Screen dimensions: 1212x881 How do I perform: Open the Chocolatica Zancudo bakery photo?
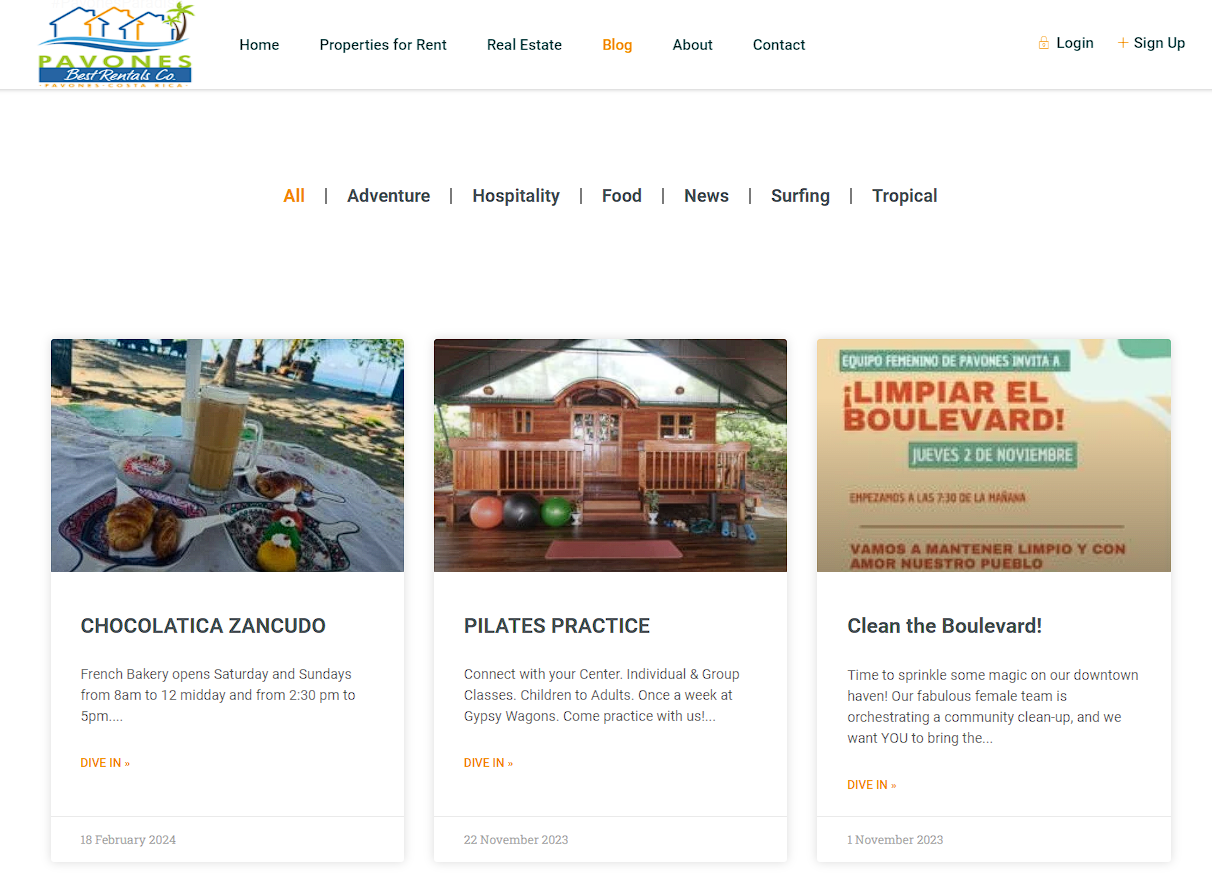[227, 455]
